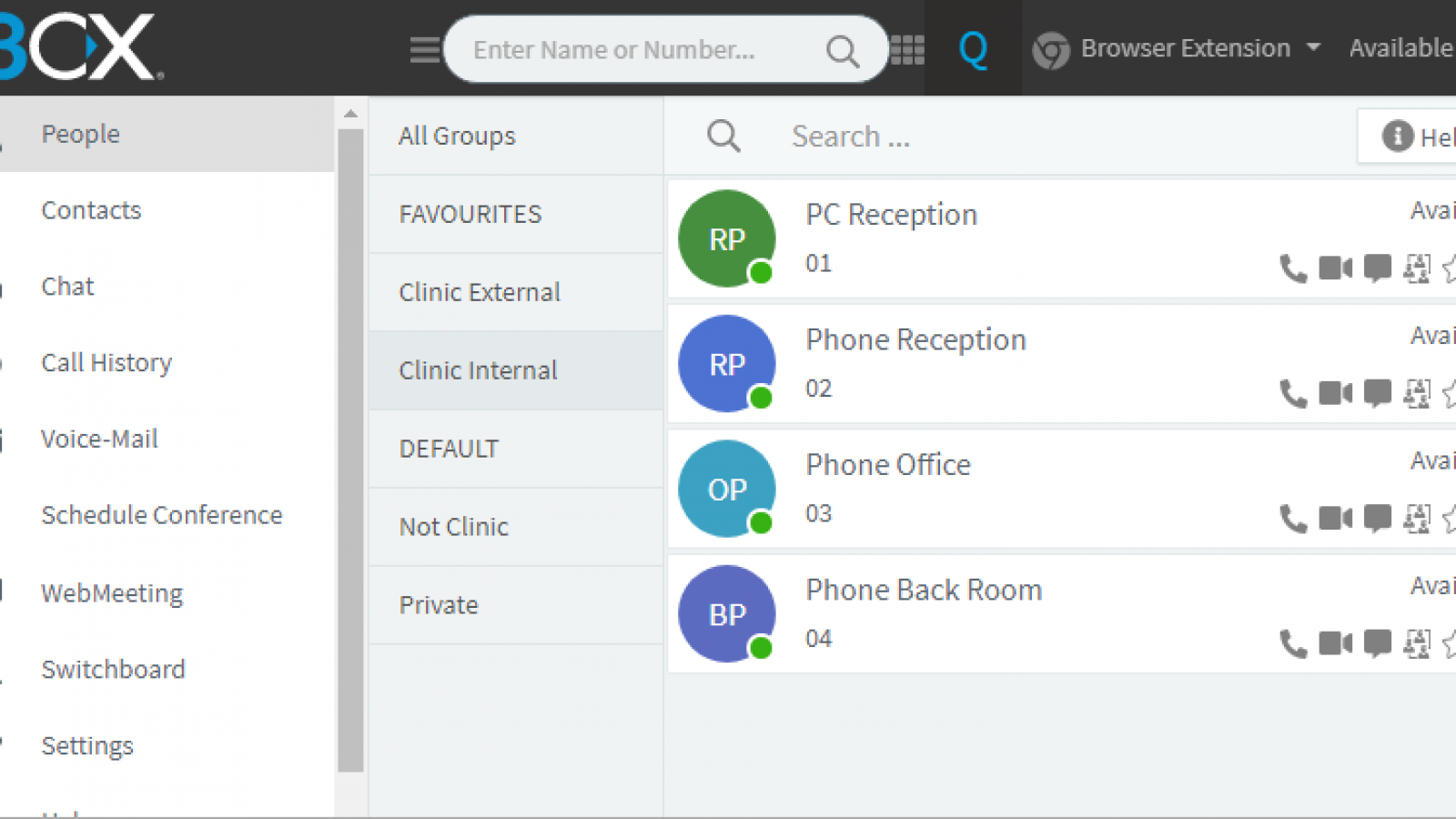Screen dimensions: 1456x819
Task: Go to Switchboard in the sidebar
Action: click(x=113, y=669)
